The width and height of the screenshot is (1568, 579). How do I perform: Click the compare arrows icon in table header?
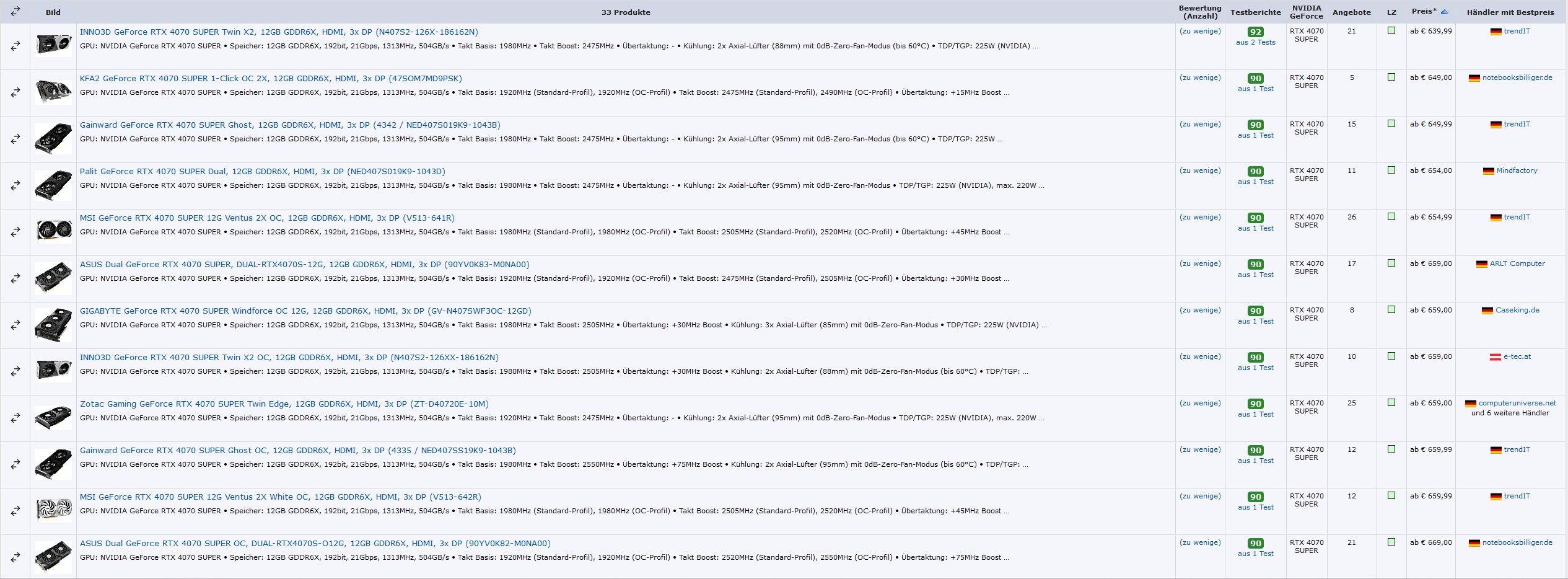[15, 11]
